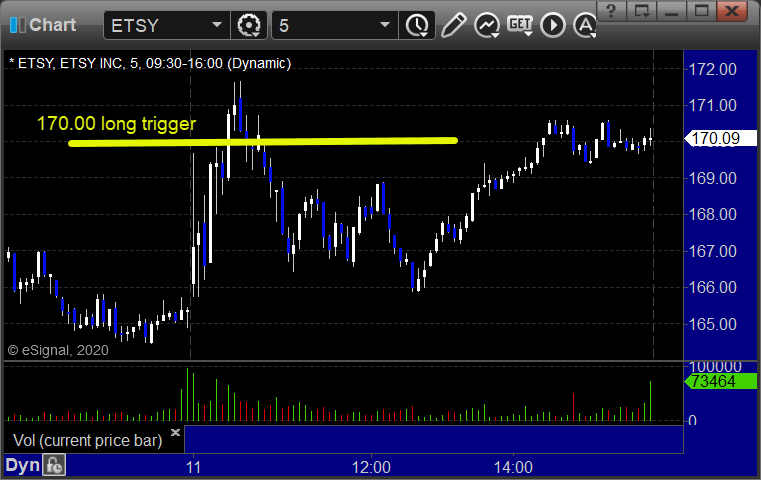
Task: Select the yellow trigger line
Action: coord(263,142)
